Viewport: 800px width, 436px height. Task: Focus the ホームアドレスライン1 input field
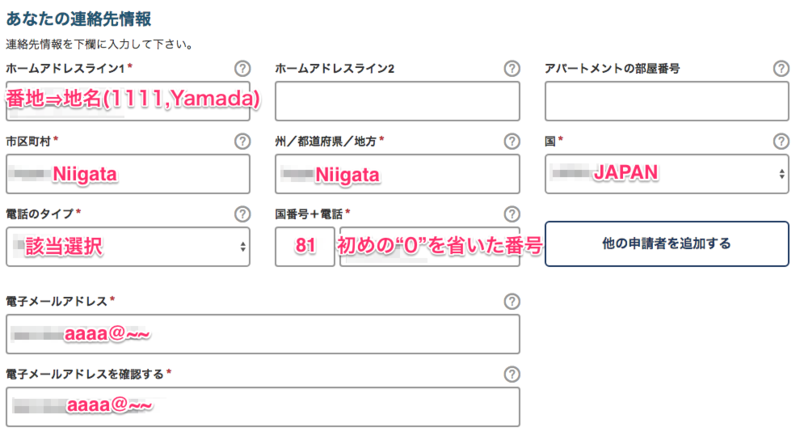[x=128, y=101]
